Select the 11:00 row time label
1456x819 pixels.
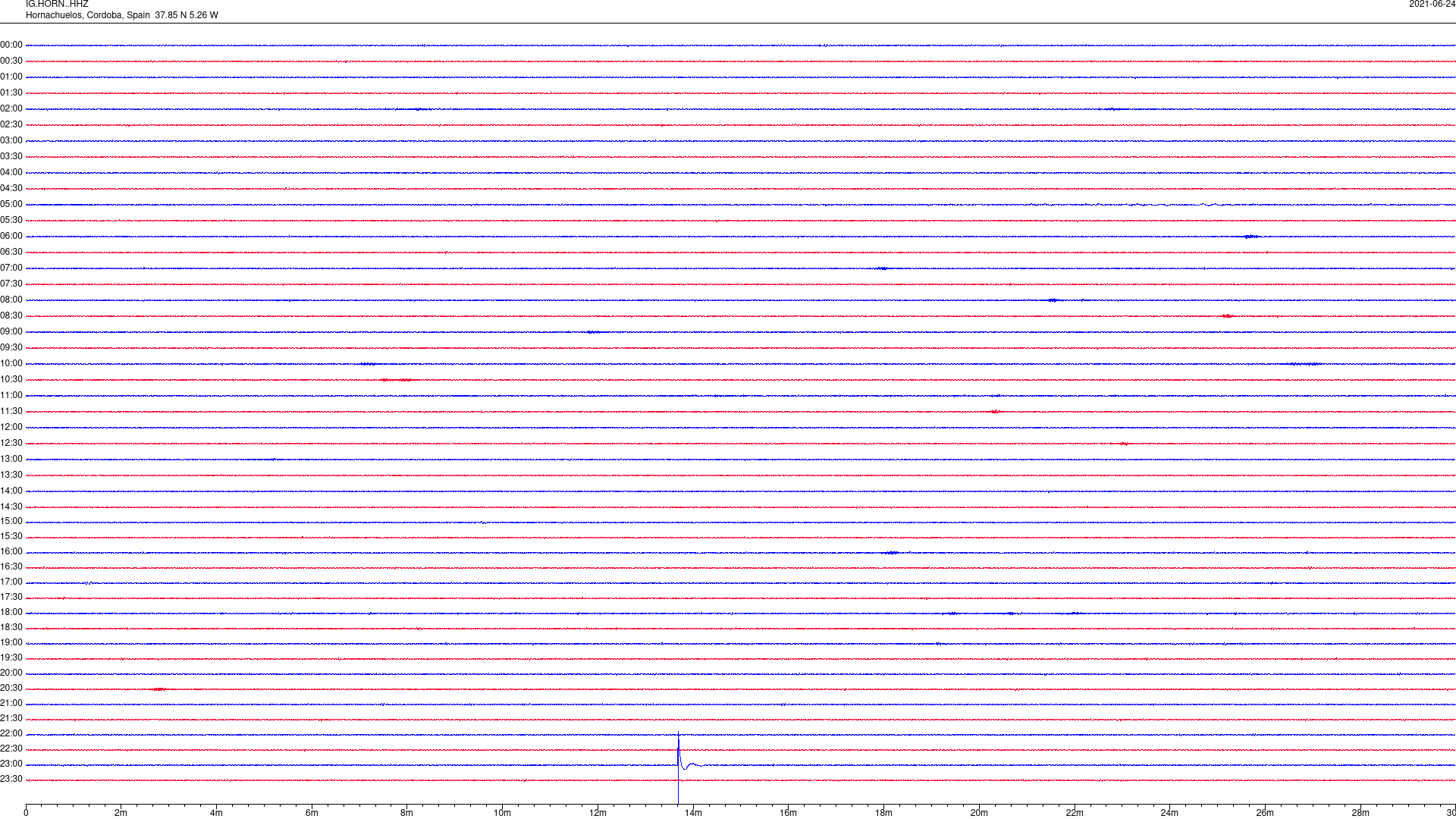click(11, 395)
